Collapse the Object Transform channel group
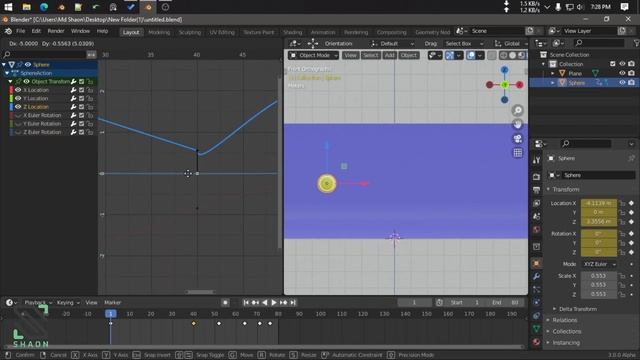 (x=10, y=82)
